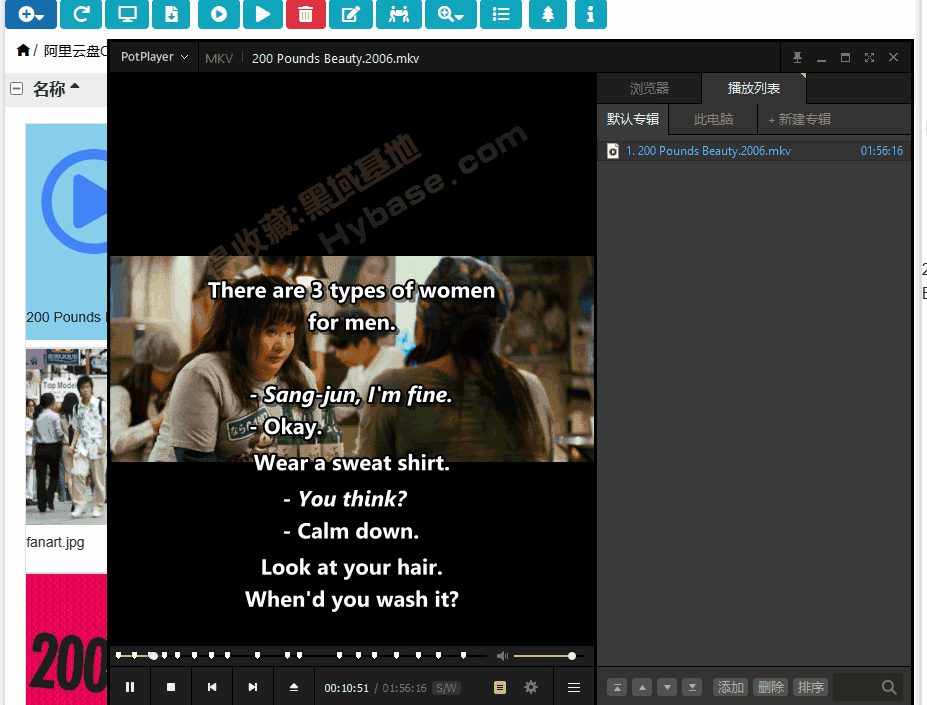Toggle PotPlayer fullscreen icon in title bar
Image resolution: width=927 pixels, height=705 pixels.
[869, 57]
